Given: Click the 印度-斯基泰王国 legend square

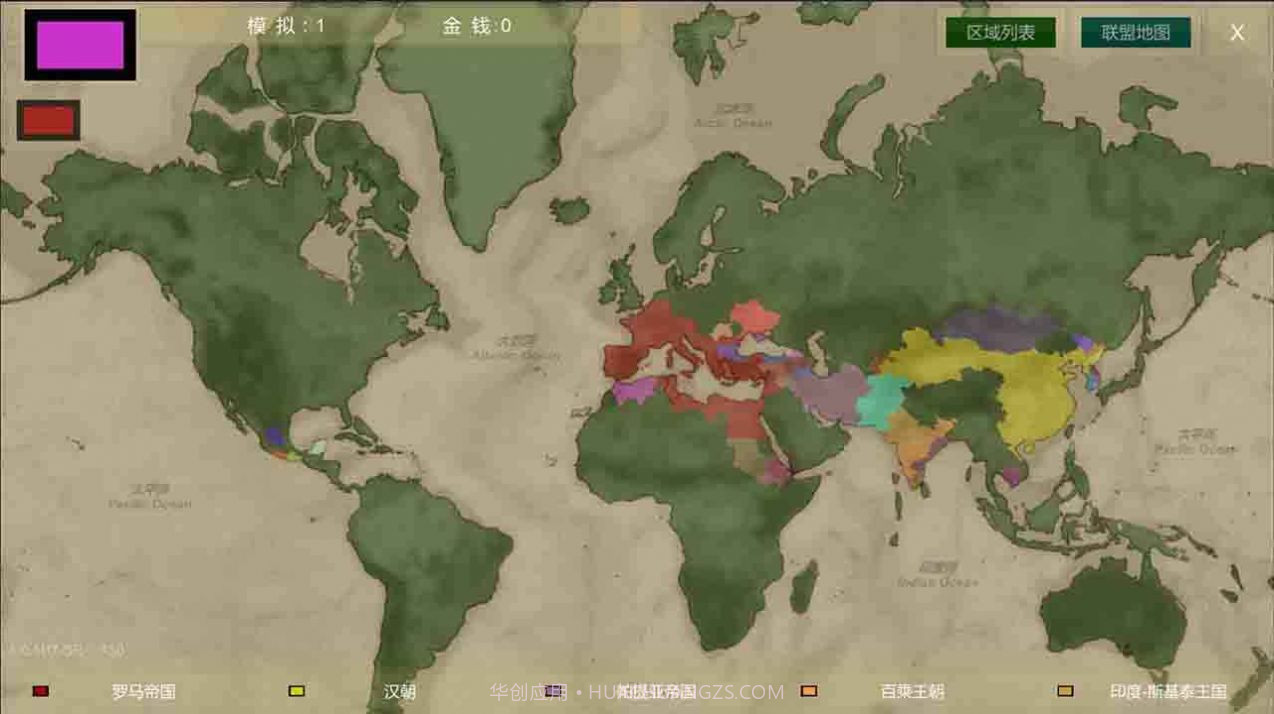Looking at the screenshot, I should point(1064,691).
